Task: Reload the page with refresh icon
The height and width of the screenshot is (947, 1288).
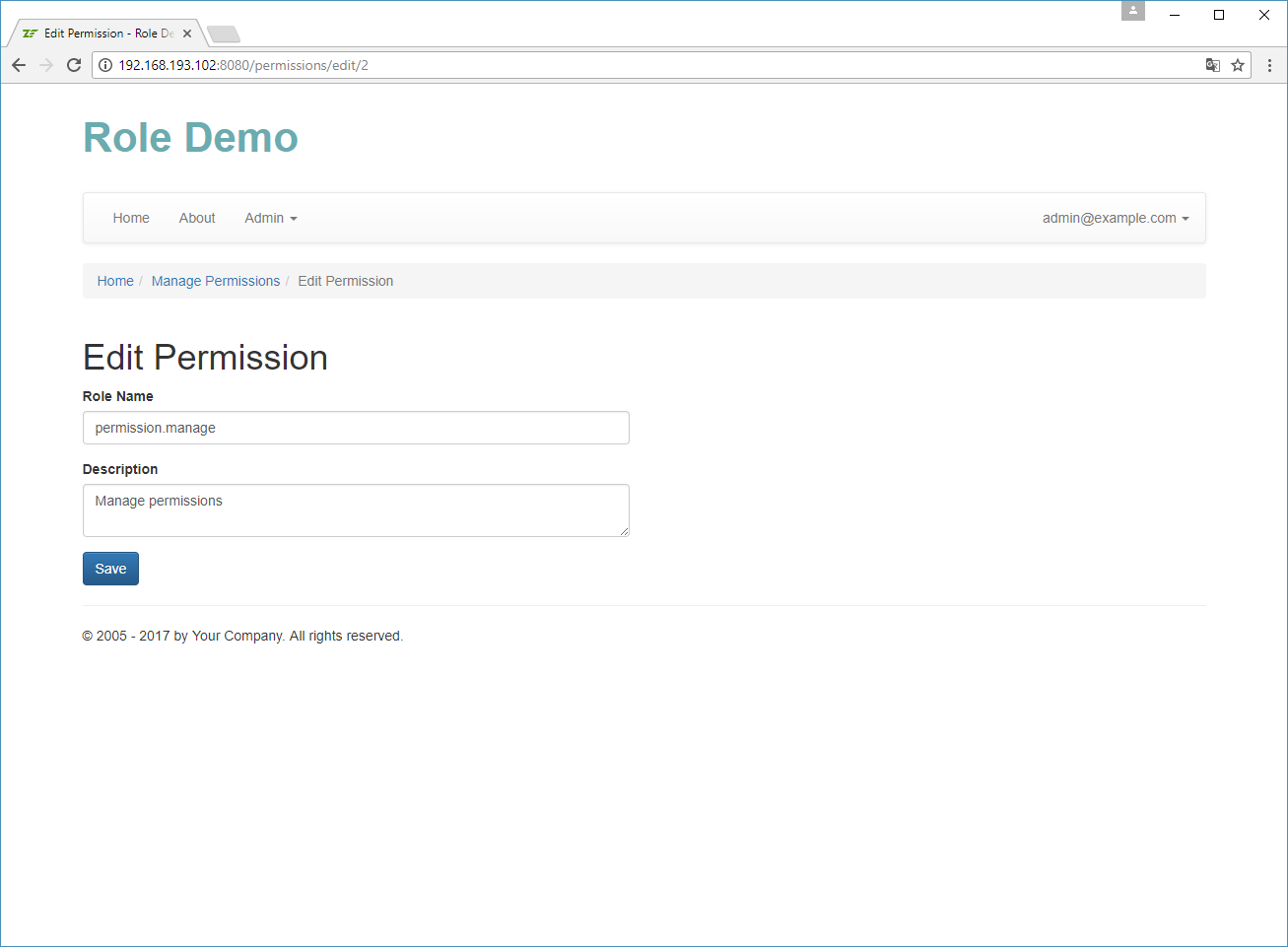Action: [x=73, y=65]
